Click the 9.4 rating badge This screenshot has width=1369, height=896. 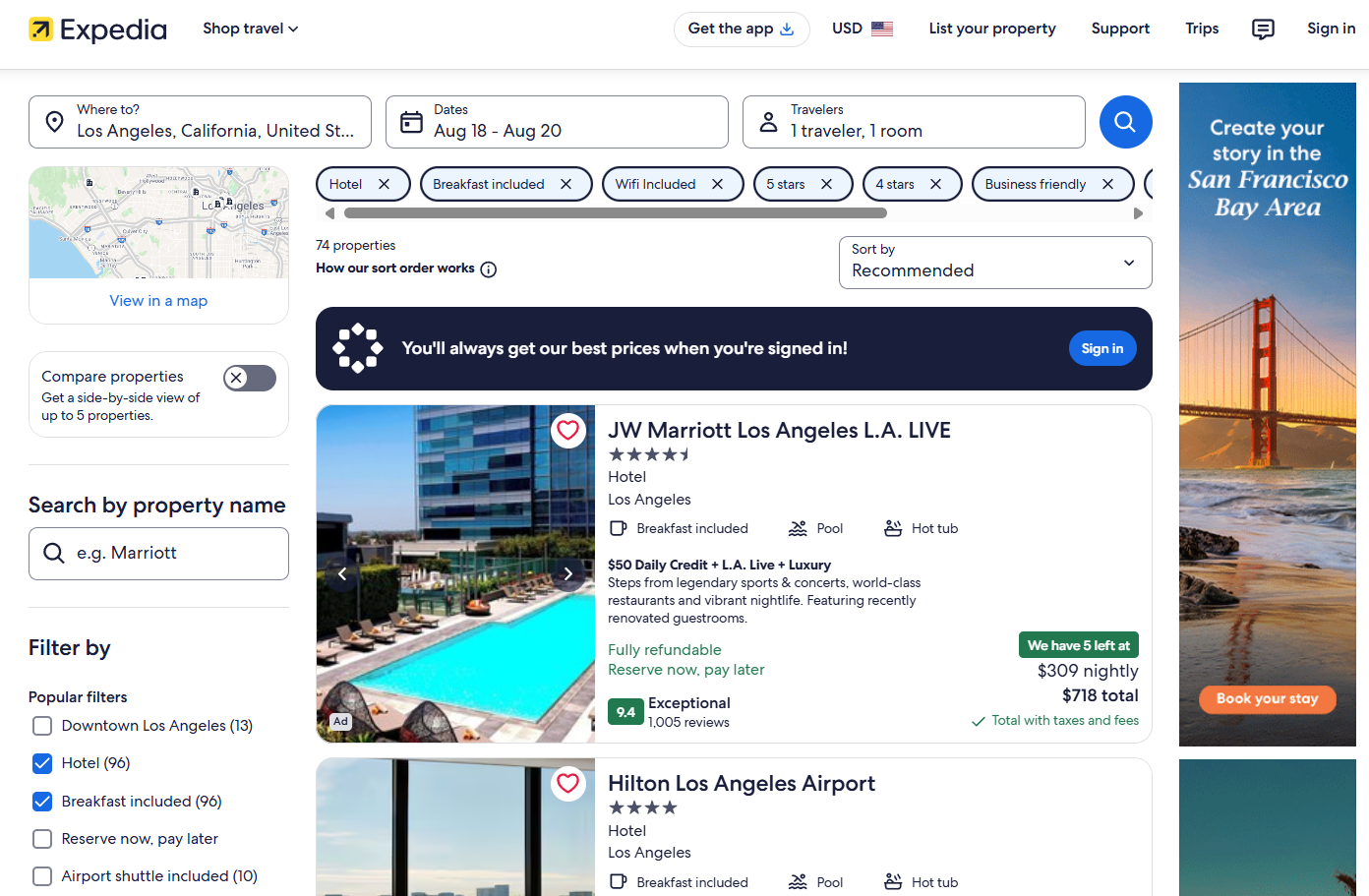pos(625,712)
